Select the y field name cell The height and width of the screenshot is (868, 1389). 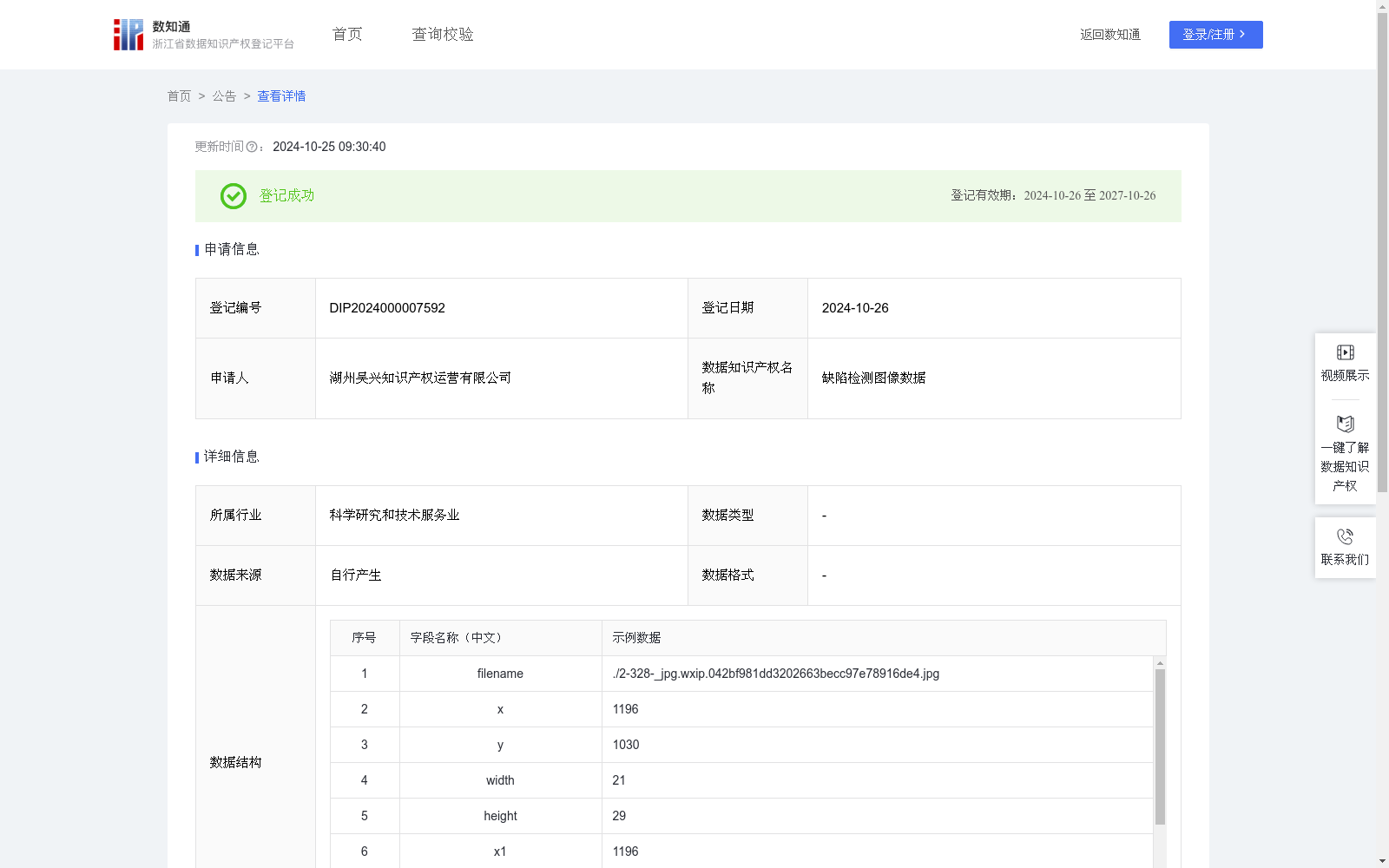pyautogui.click(x=500, y=745)
